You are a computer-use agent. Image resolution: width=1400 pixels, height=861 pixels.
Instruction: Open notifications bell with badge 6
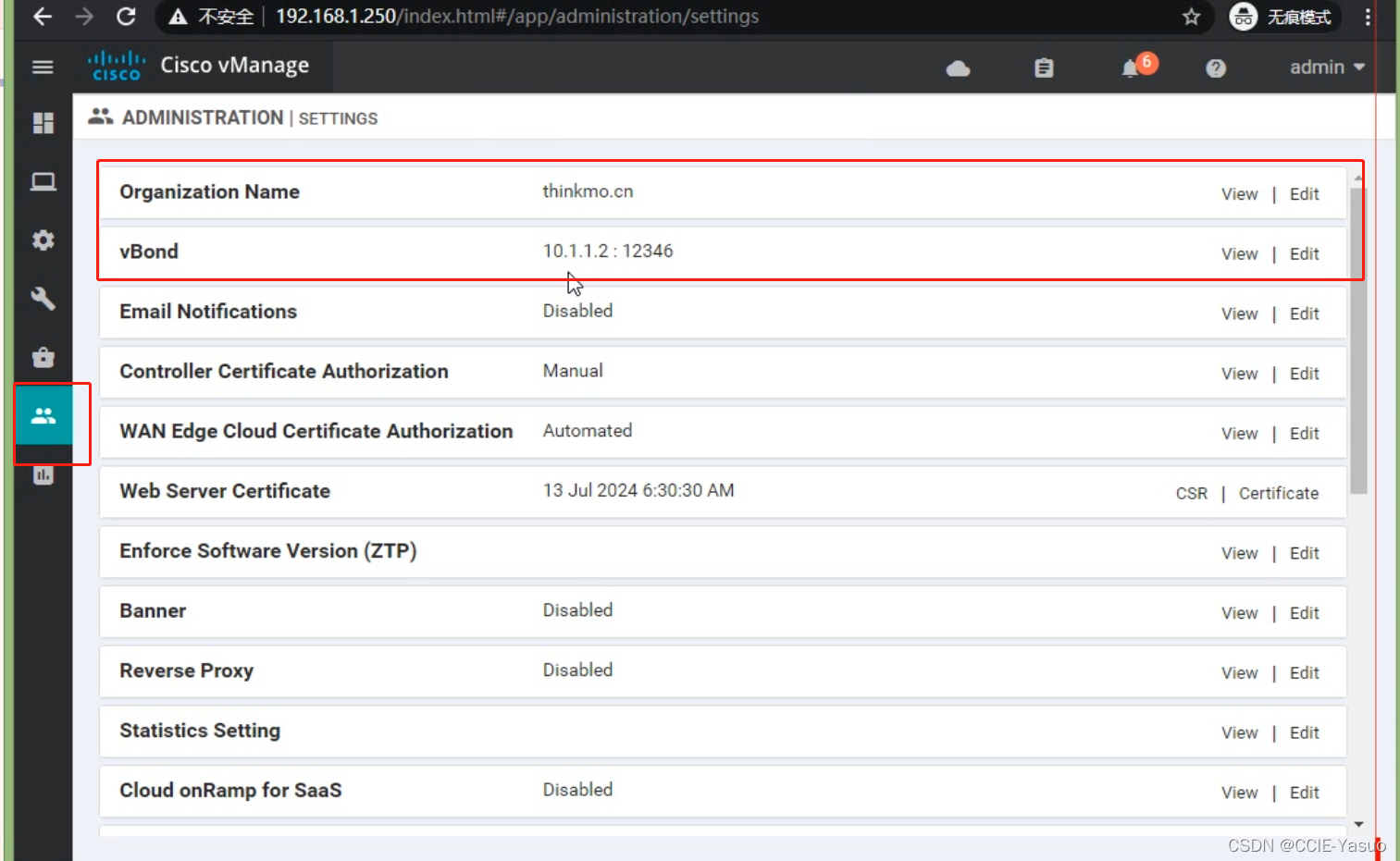coord(1138,66)
